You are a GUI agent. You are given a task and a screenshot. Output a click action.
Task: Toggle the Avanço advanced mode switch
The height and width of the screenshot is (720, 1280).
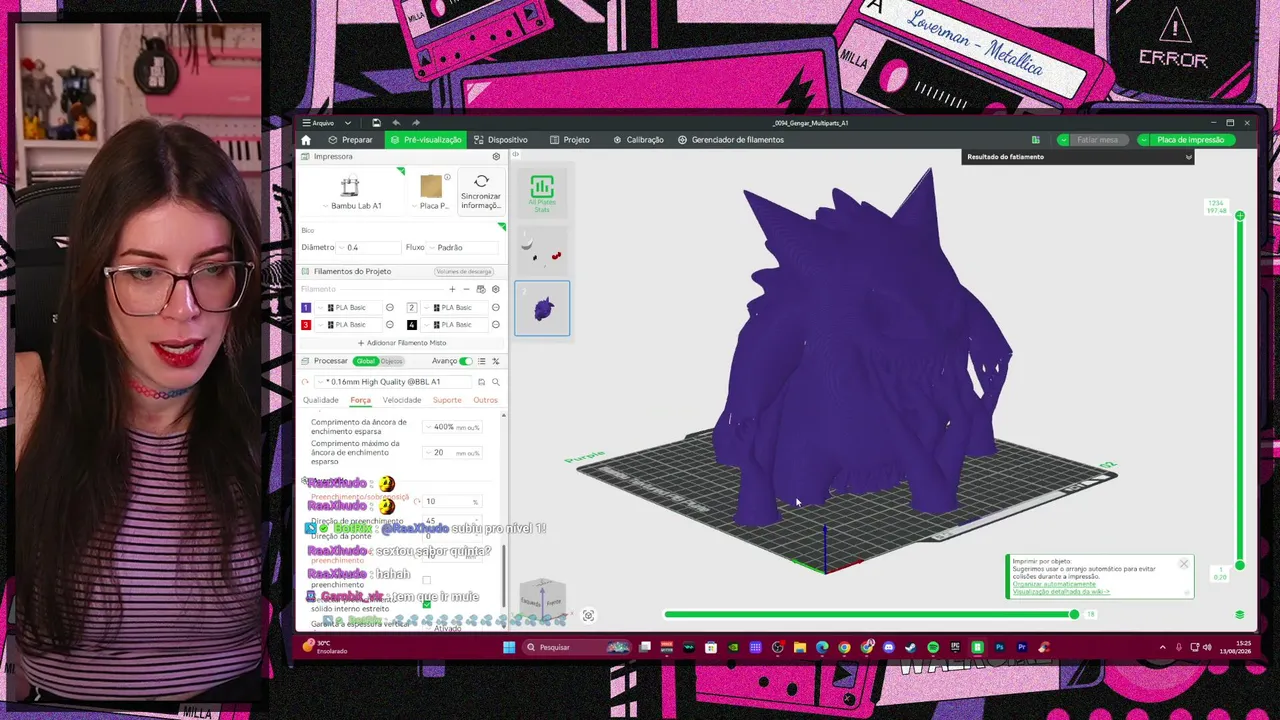pyautogui.click(x=465, y=361)
